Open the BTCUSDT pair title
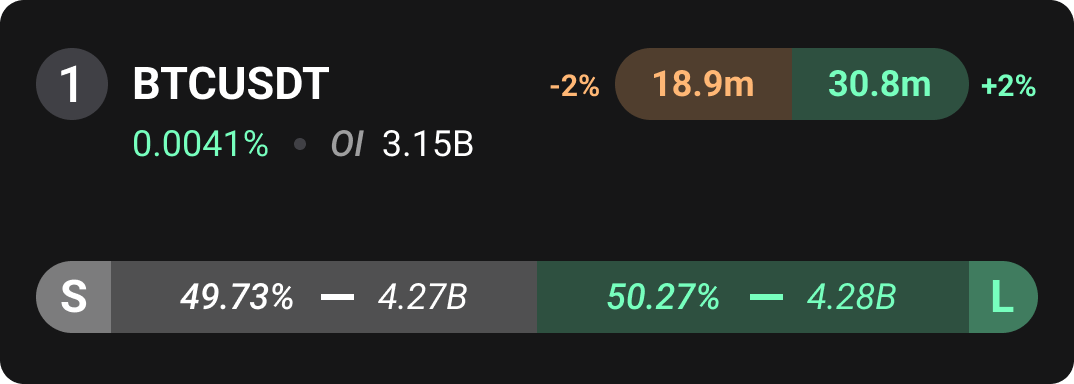 point(231,84)
